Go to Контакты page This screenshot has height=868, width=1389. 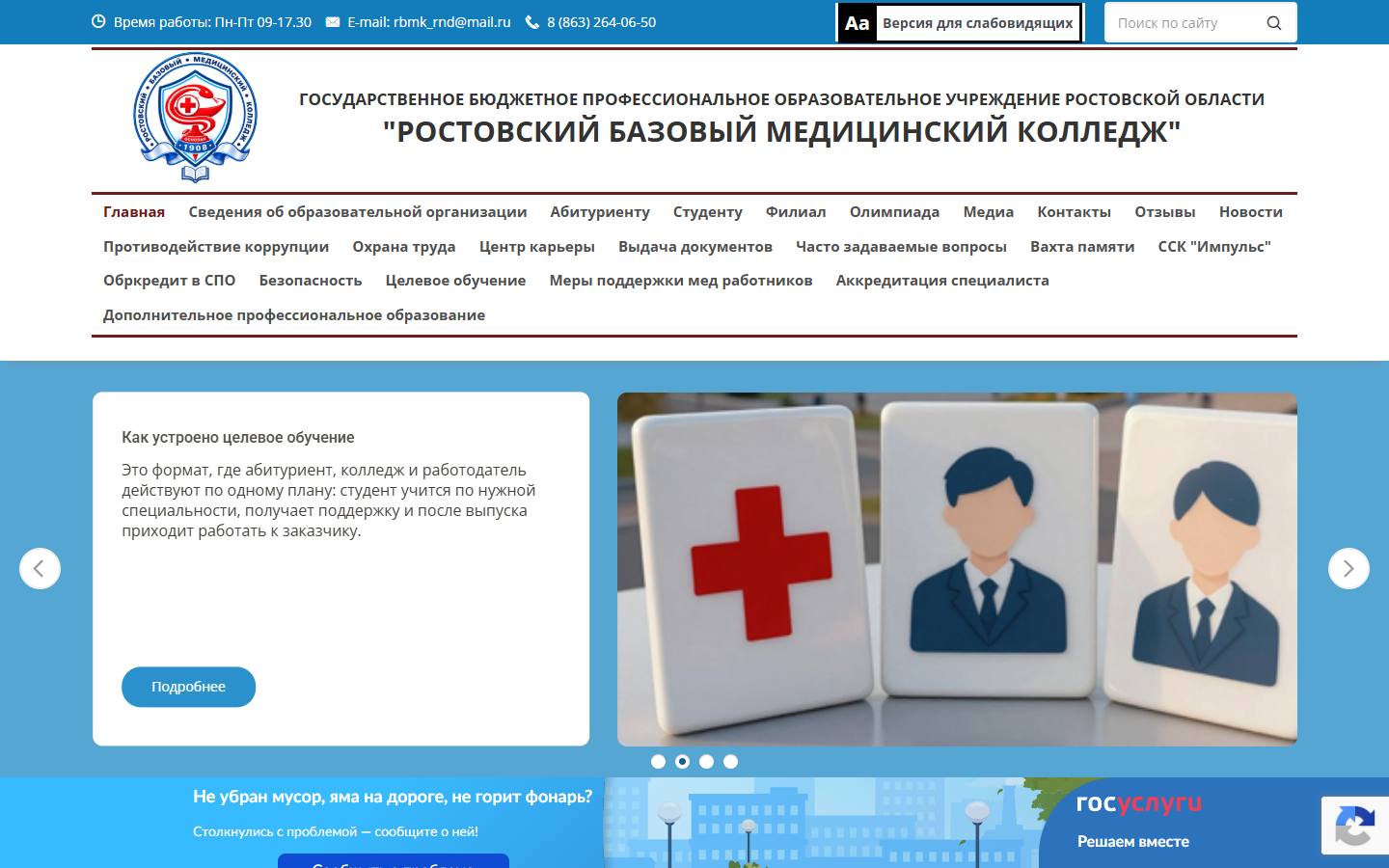[x=1074, y=212]
